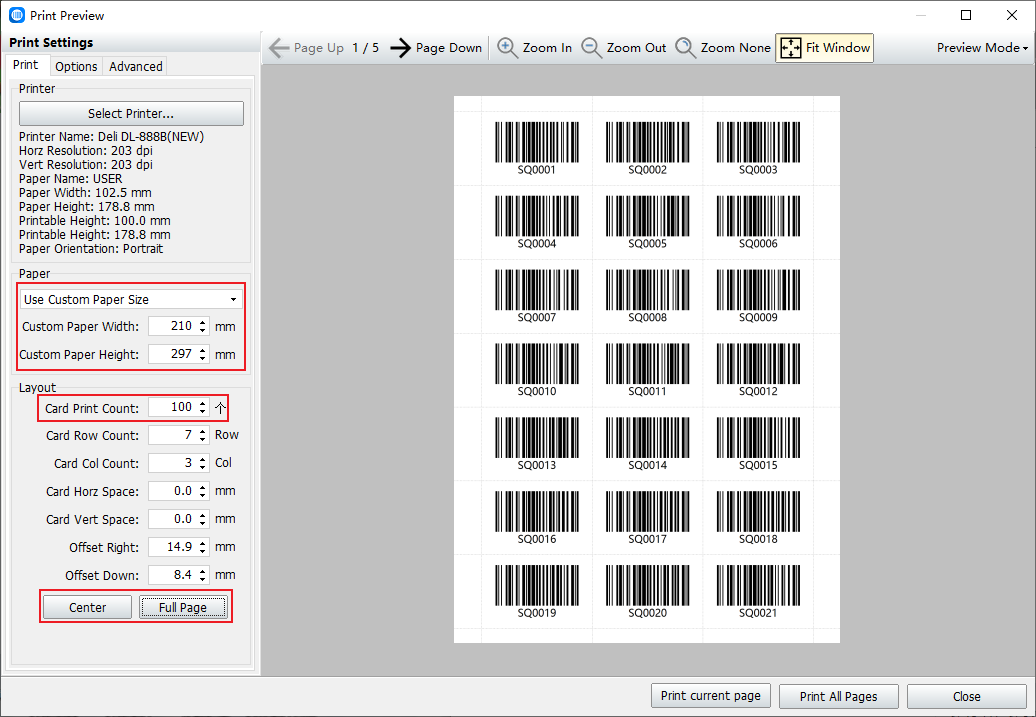This screenshot has height=717, width=1036.
Task: Close the window with the title bar X
Action: pyautogui.click(x=1012, y=15)
